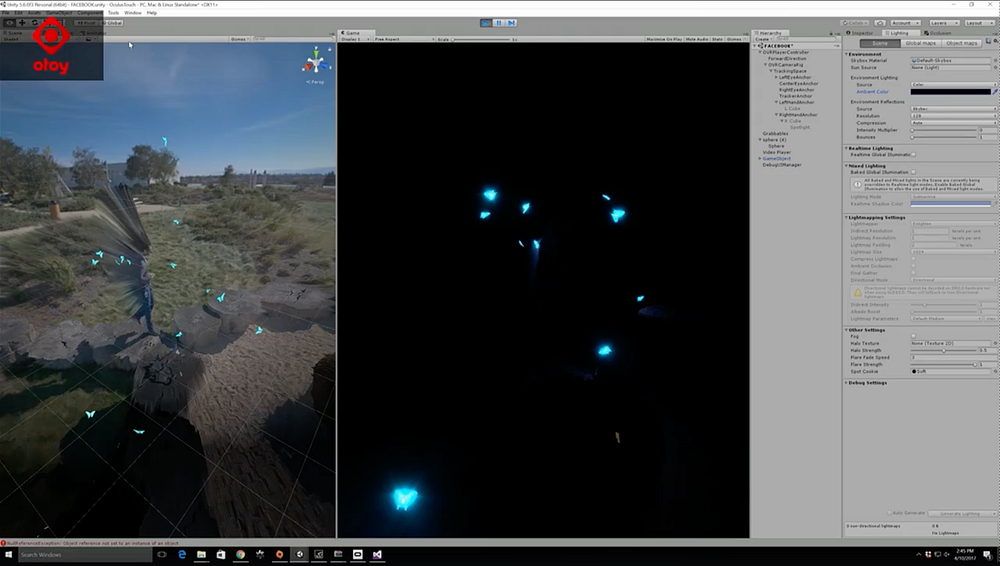Open Unity icon on taskbar
Viewport: 1000px width, 566px height.
[299, 555]
